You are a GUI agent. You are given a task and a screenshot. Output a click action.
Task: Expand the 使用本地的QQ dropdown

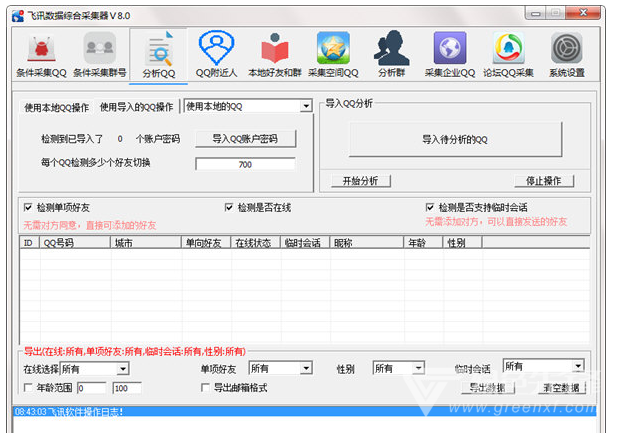[306, 106]
